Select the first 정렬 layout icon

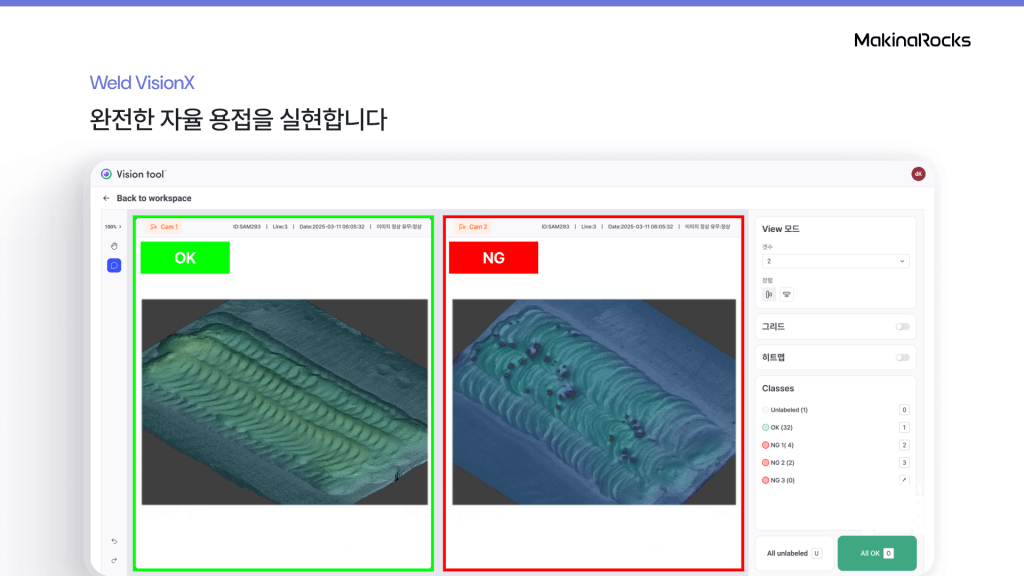tap(767, 293)
